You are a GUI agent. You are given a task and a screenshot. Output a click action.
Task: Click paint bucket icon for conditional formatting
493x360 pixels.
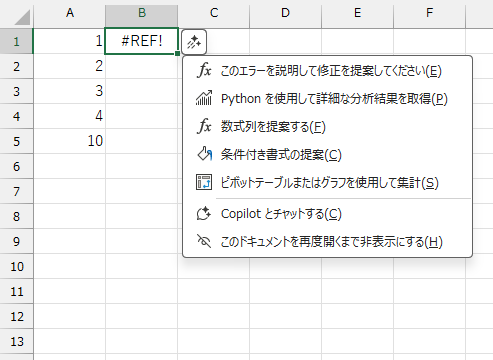coord(204,154)
